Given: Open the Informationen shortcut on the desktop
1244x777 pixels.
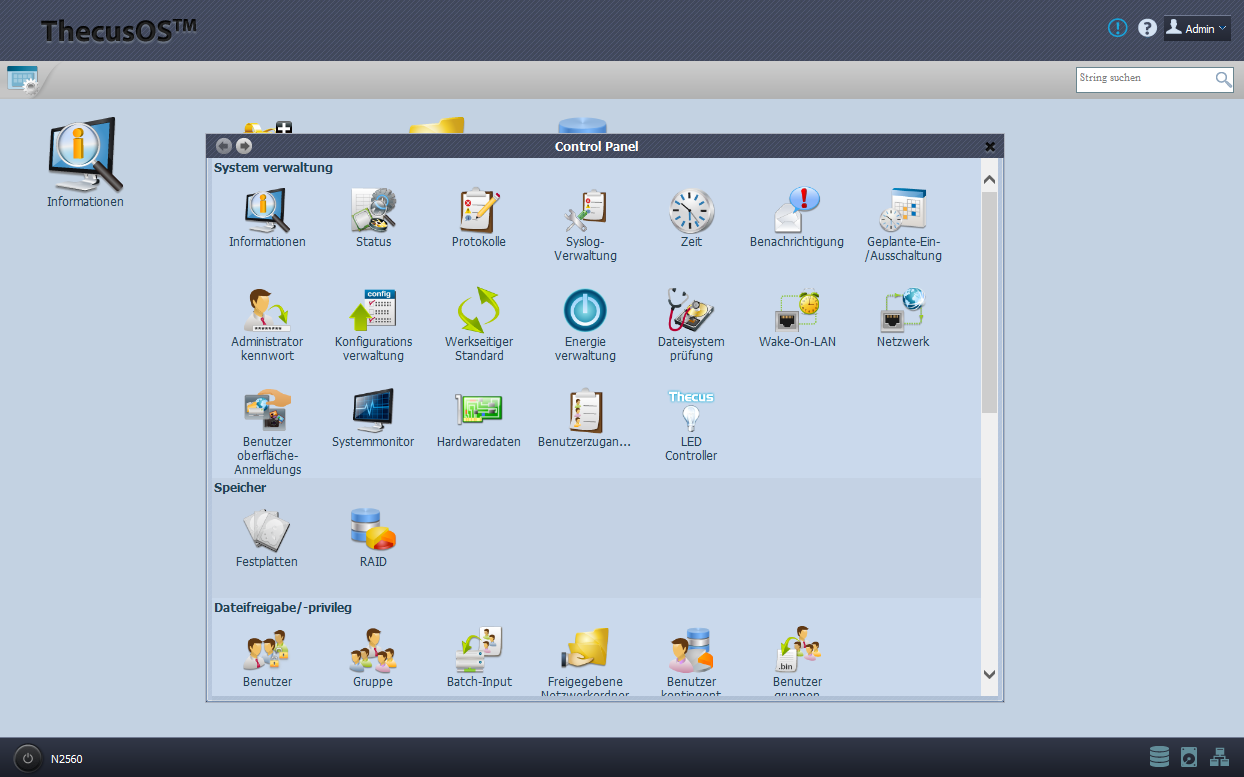Looking at the screenshot, I should click(85, 162).
